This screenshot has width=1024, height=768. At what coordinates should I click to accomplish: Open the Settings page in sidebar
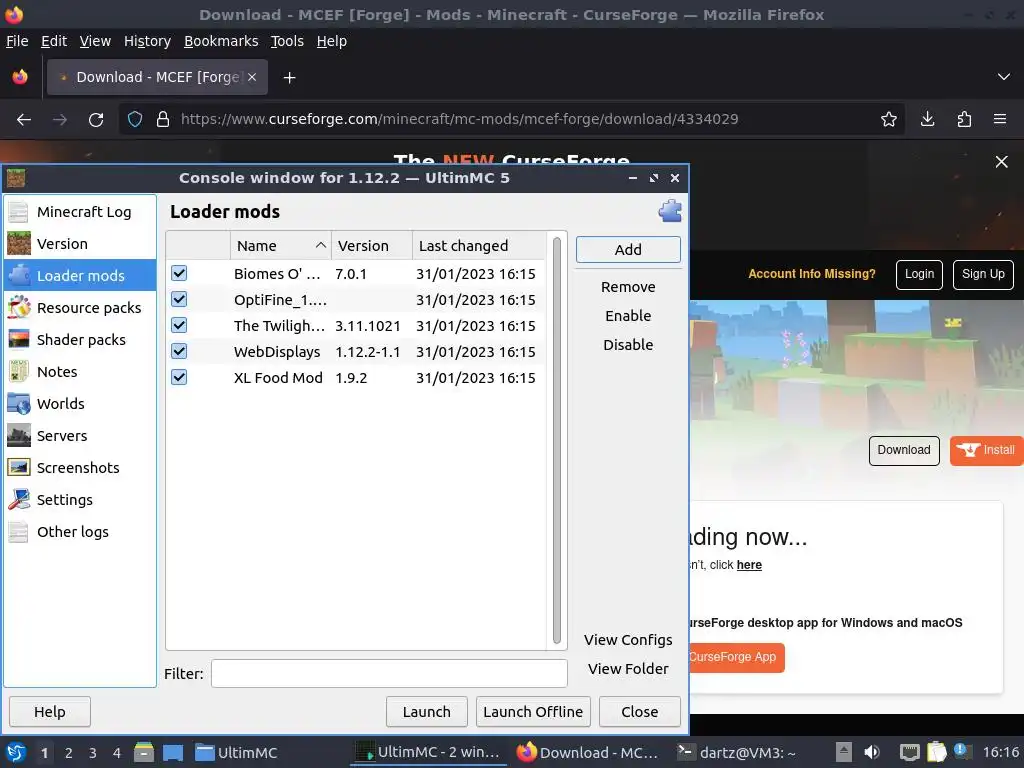[80, 500]
